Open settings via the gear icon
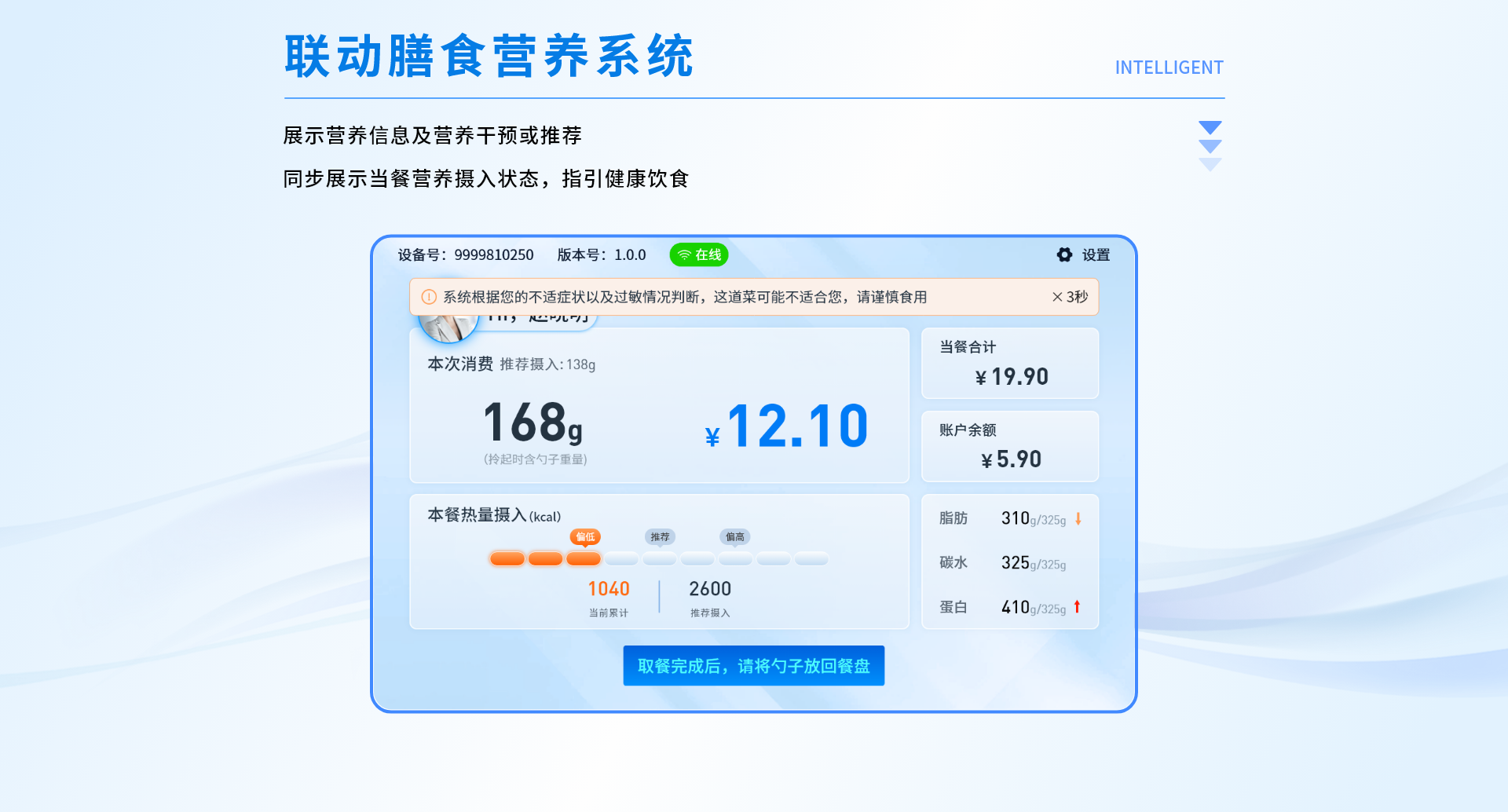Viewport: 1508px width, 812px height. click(x=1064, y=254)
